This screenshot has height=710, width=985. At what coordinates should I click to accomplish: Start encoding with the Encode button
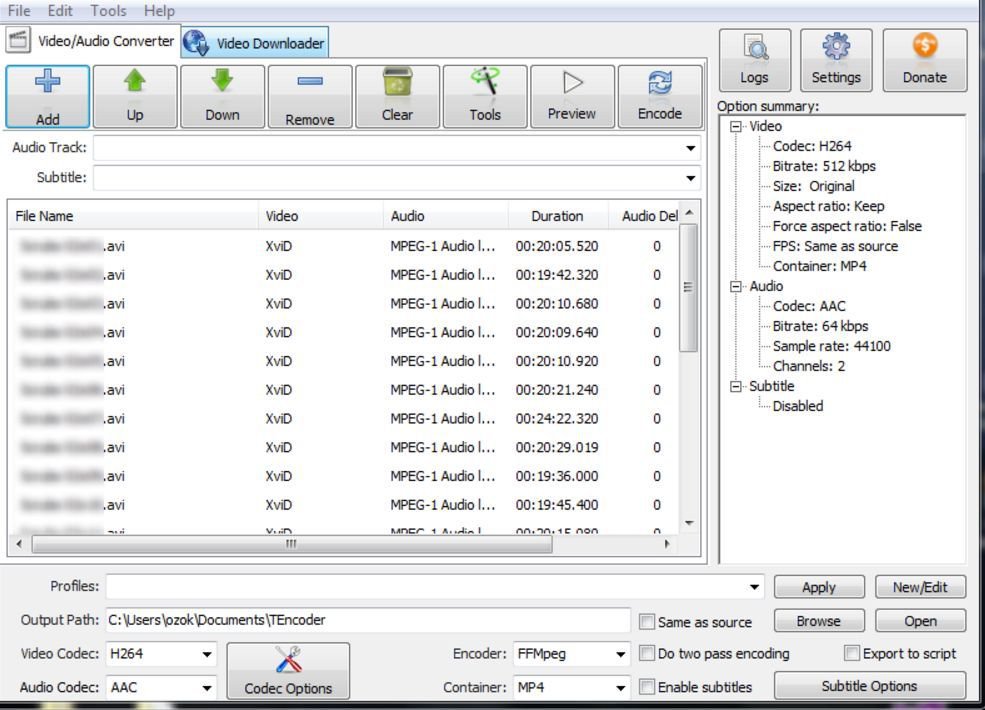point(660,95)
